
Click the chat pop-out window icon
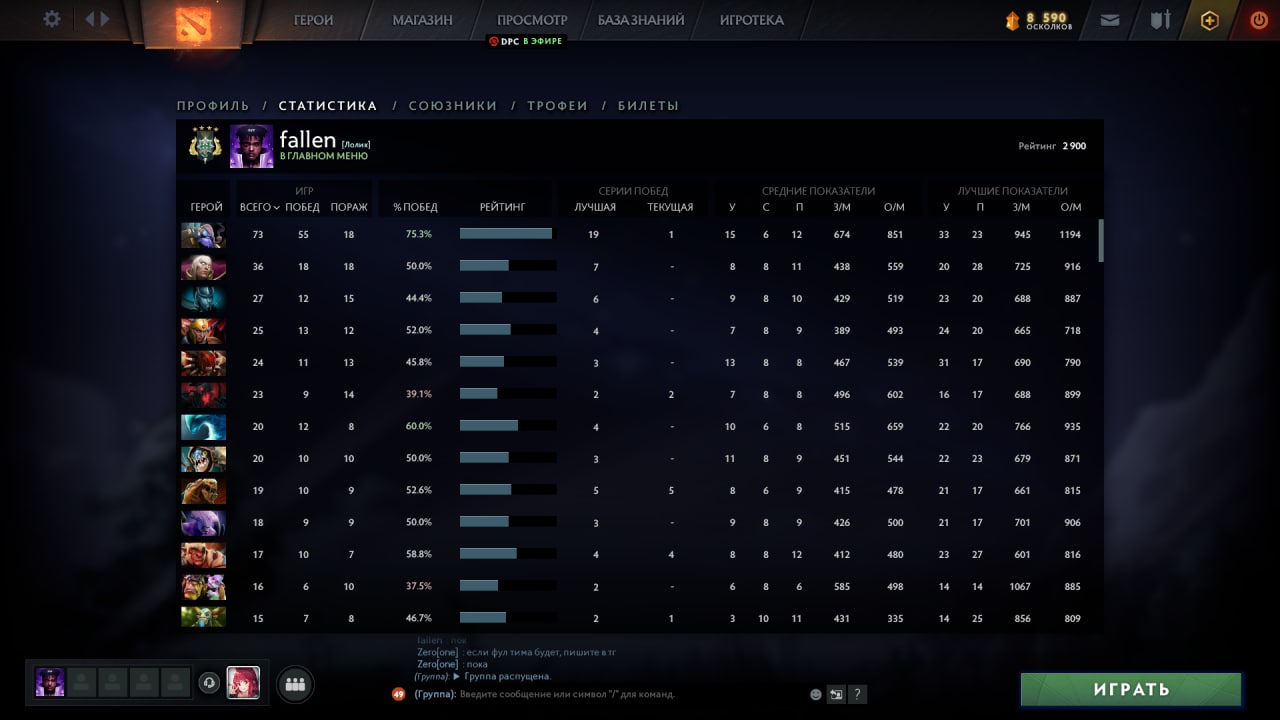[x=837, y=694]
